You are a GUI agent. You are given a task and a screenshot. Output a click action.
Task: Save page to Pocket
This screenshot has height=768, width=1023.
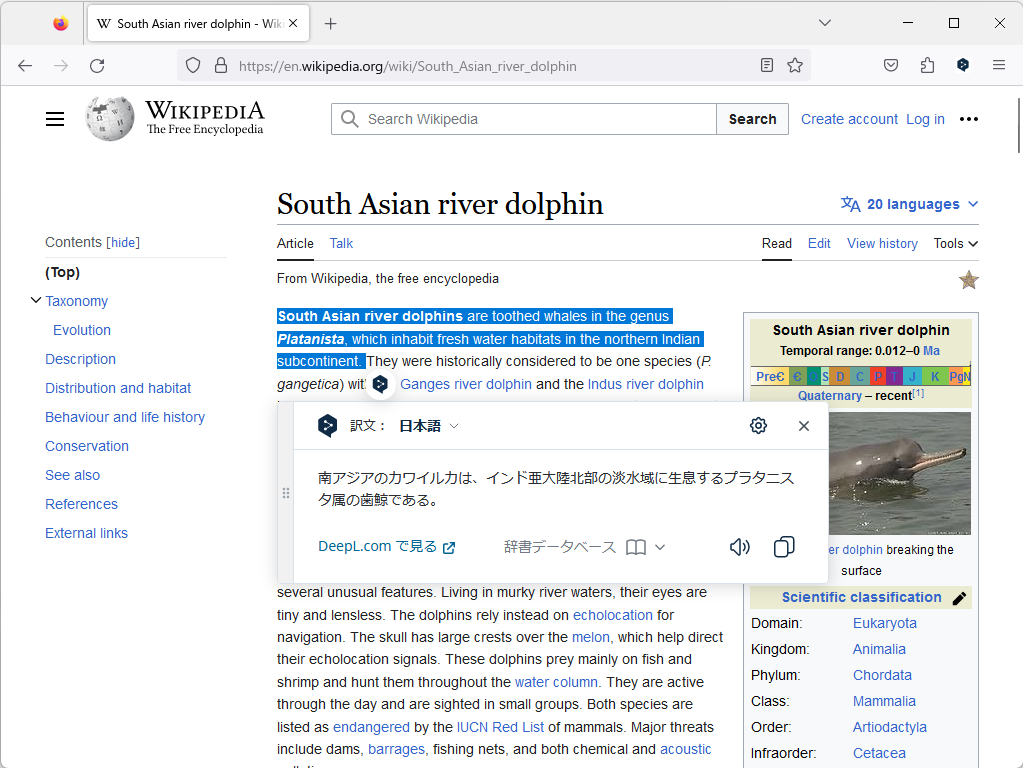(x=890, y=65)
